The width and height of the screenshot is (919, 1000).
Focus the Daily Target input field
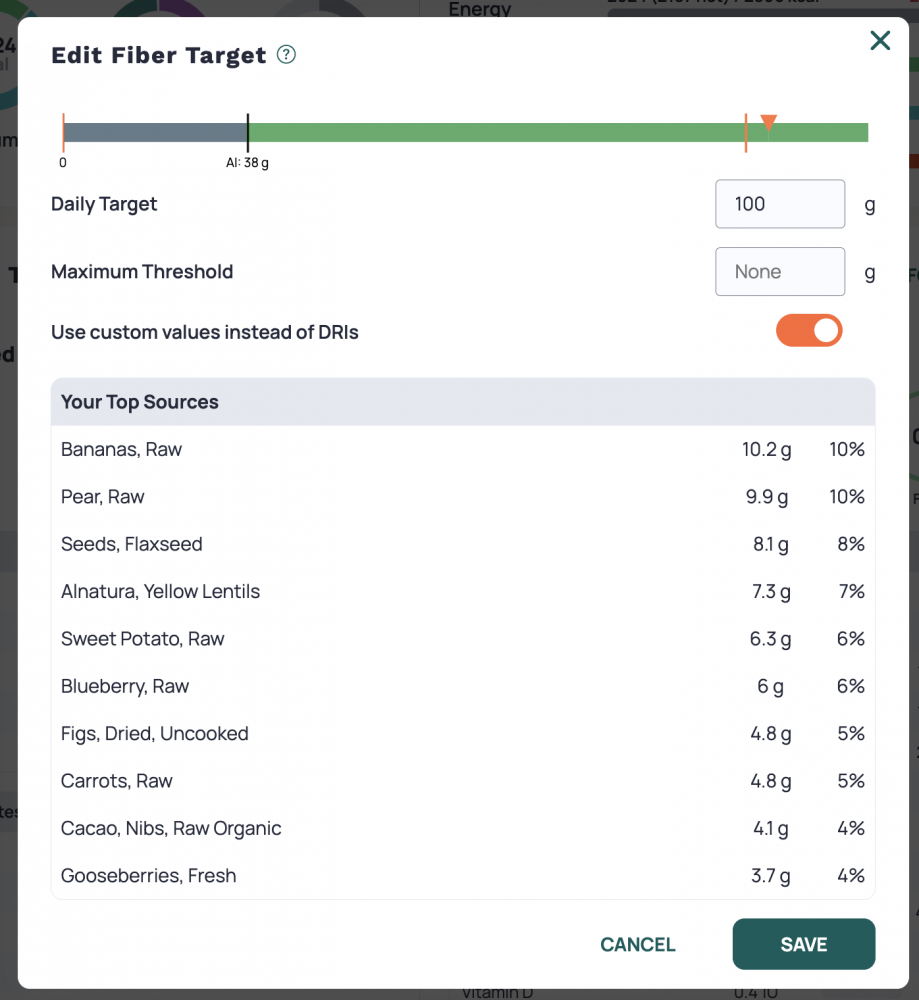click(780, 204)
